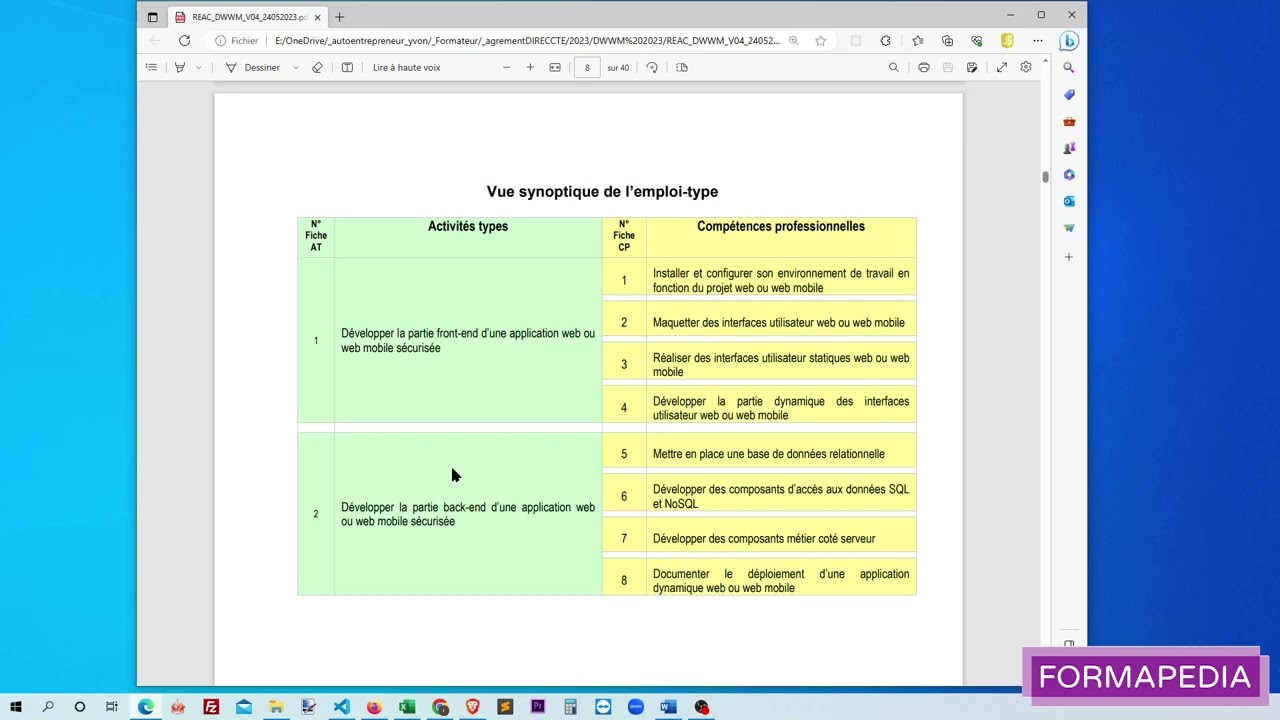Open the PDF table of contents

pyautogui.click(x=151, y=67)
